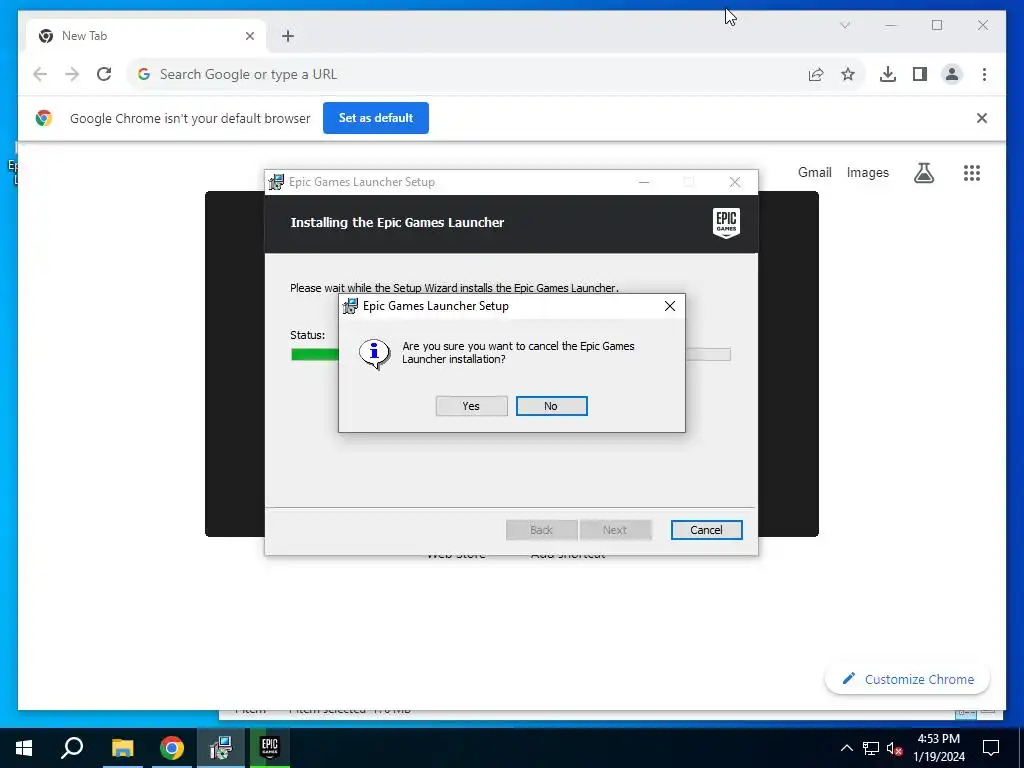The image size is (1024, 768).
Task: Click the Epic Games logo in the installer header
Action: pos(726,223)
